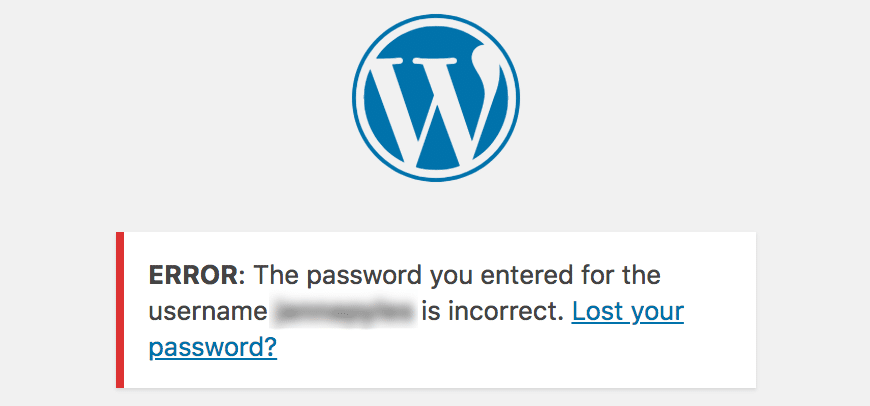Click the red stripe on the error notice

[120, 309]
